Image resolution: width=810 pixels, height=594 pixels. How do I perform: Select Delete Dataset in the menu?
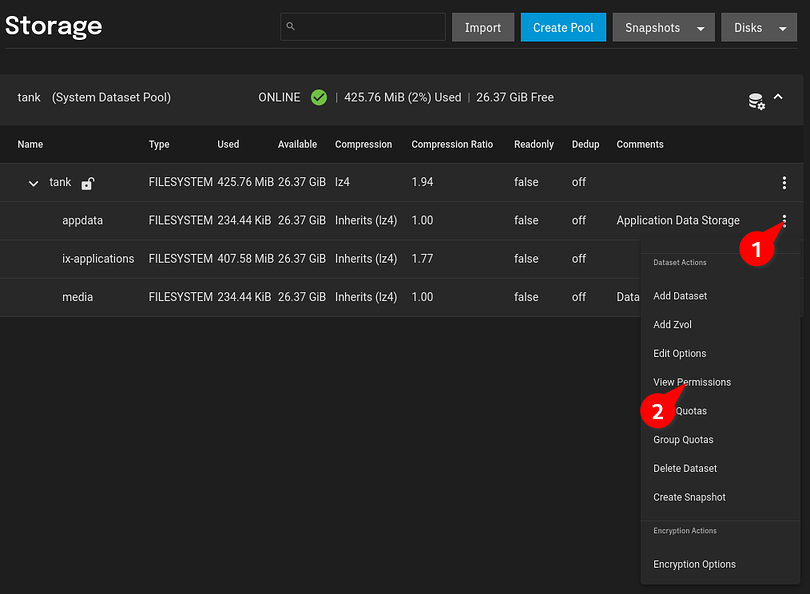pos(685,468)
